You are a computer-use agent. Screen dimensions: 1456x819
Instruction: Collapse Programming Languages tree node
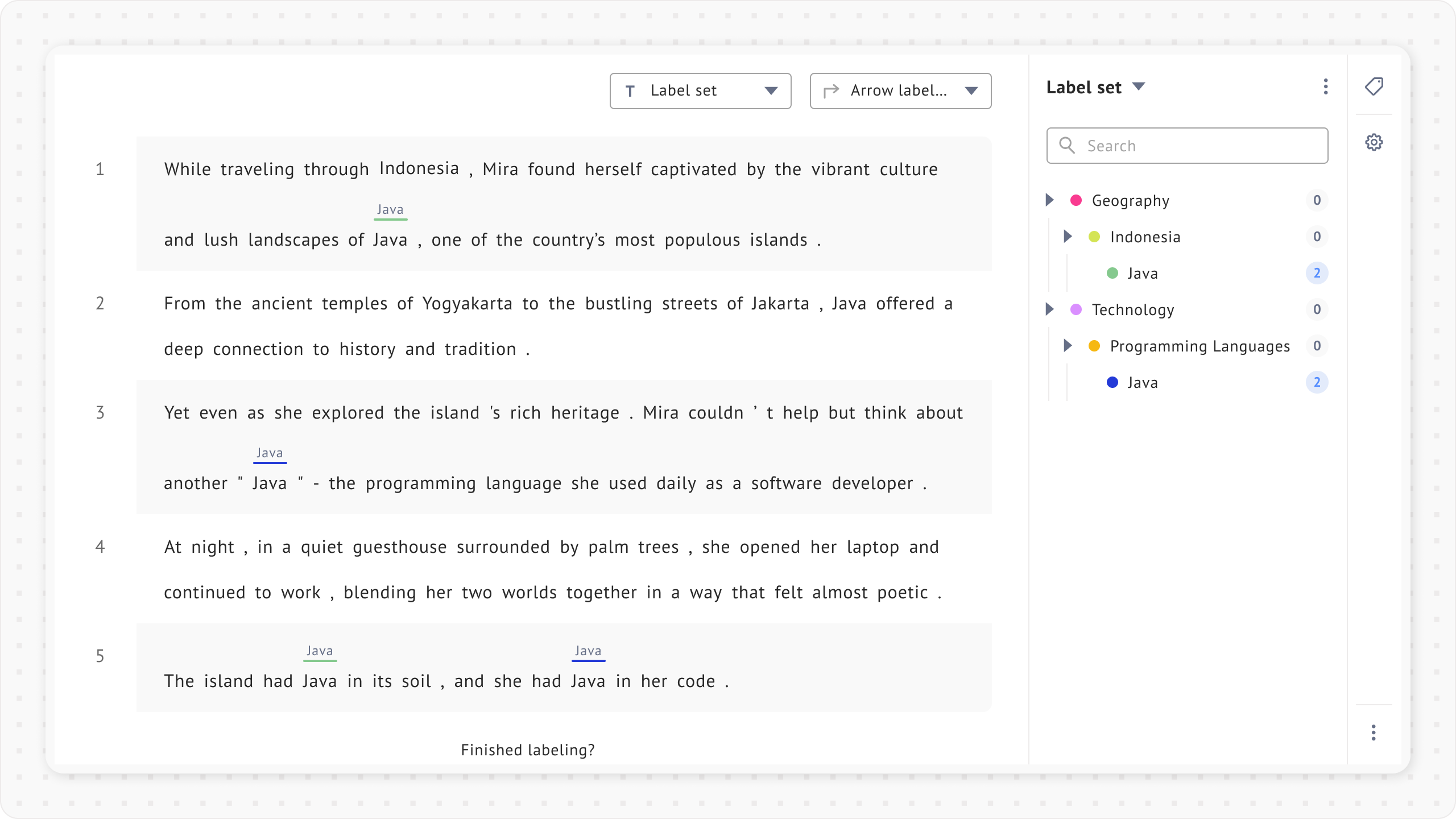pyautogui.click(x=1068, y=346)
